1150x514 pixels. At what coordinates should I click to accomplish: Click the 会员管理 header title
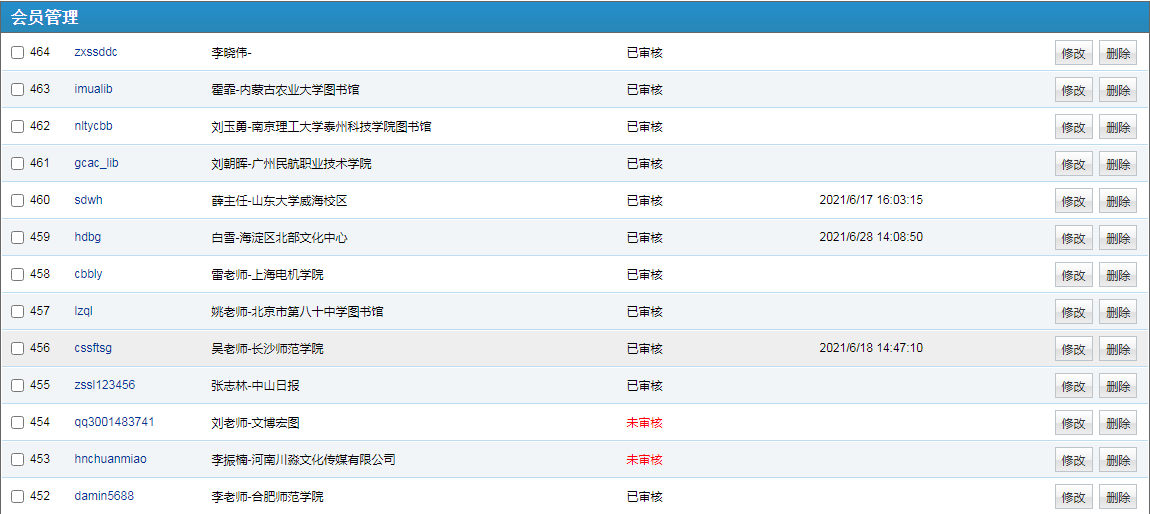point(45,17)
